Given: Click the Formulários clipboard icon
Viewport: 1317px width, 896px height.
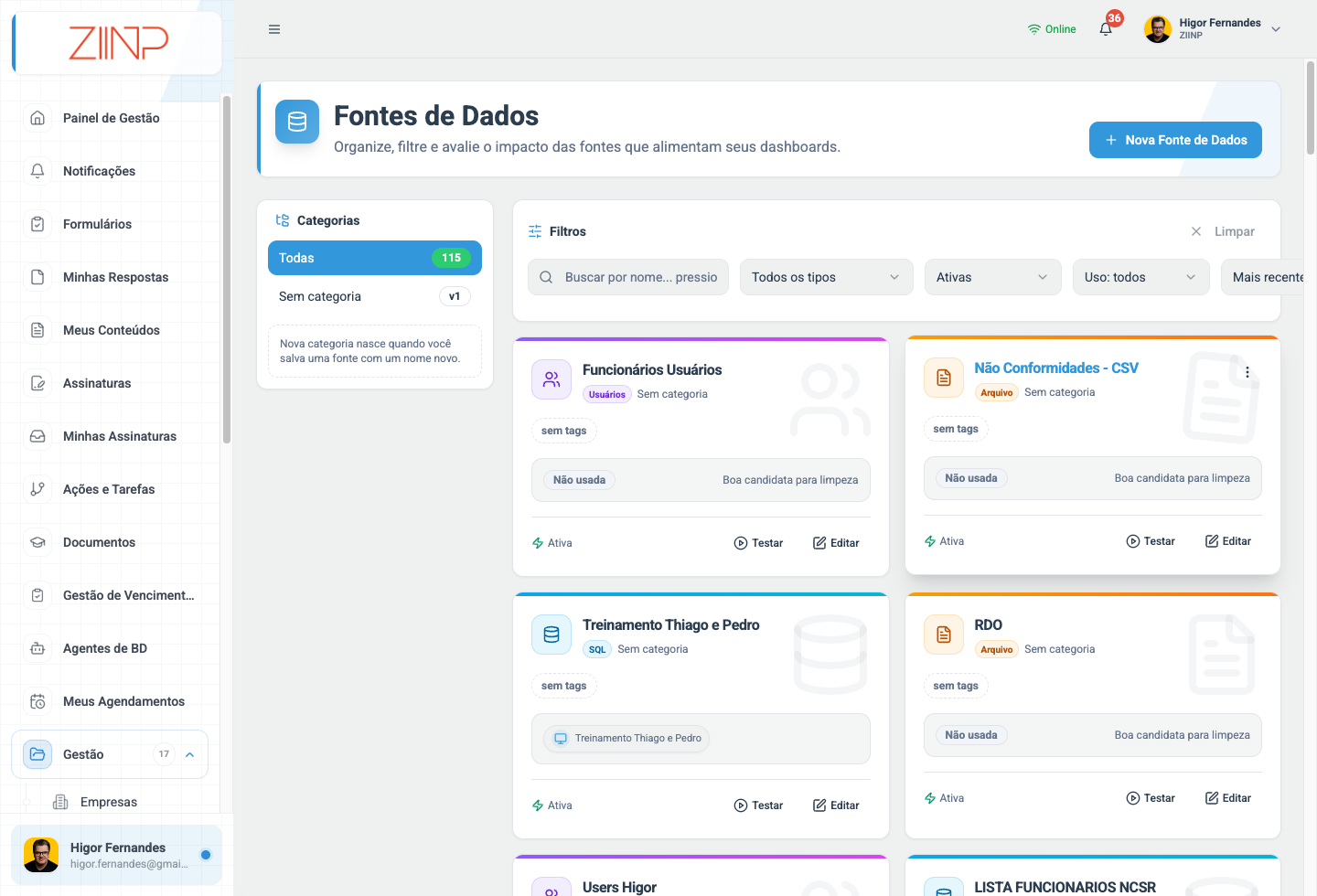Looking at the screenshot, I should (x=37, y=224).
